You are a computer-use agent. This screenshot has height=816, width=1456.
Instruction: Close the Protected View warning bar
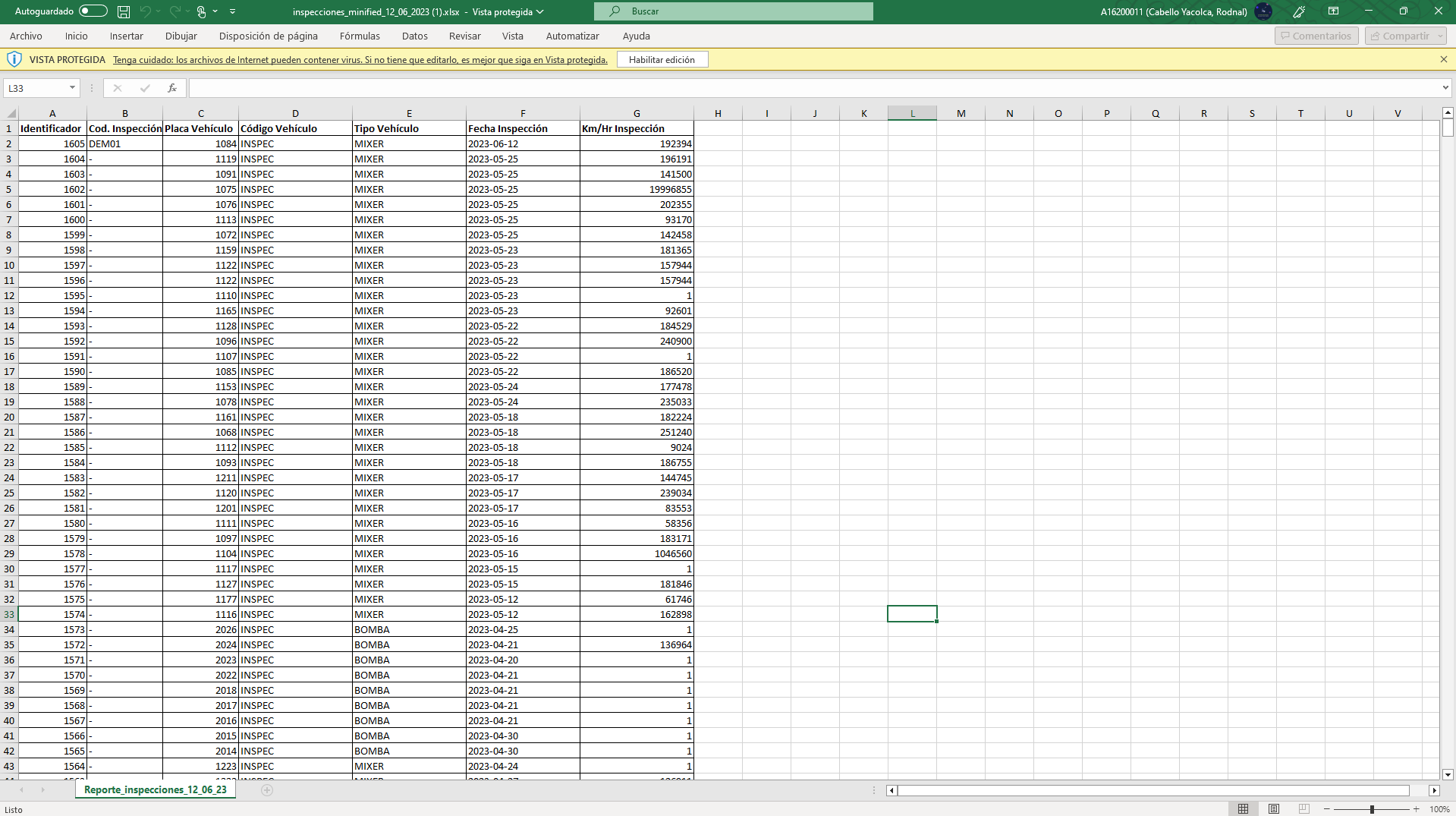1443,59
